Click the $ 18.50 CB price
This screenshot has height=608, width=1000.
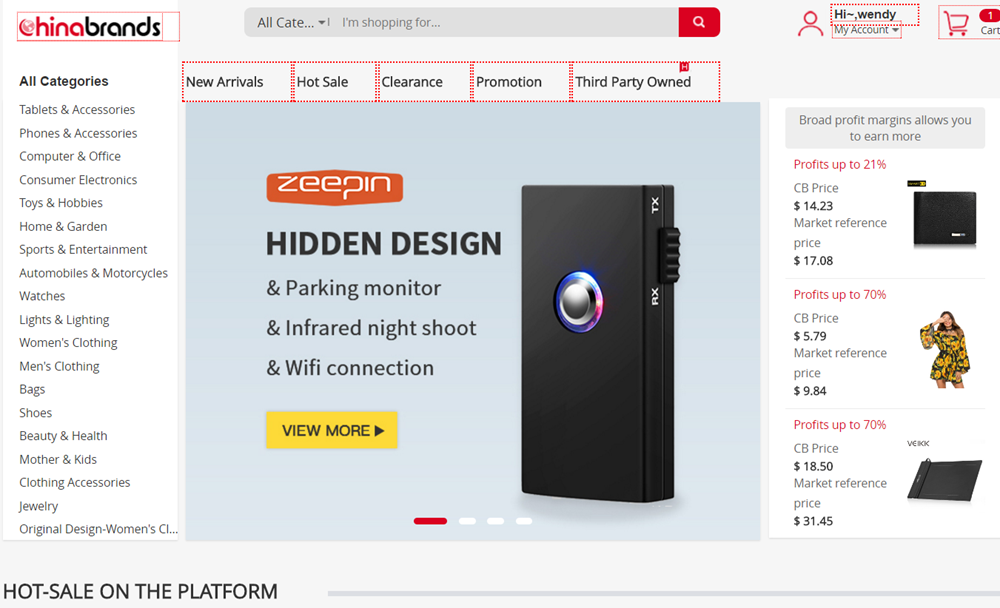pos(813,466)
